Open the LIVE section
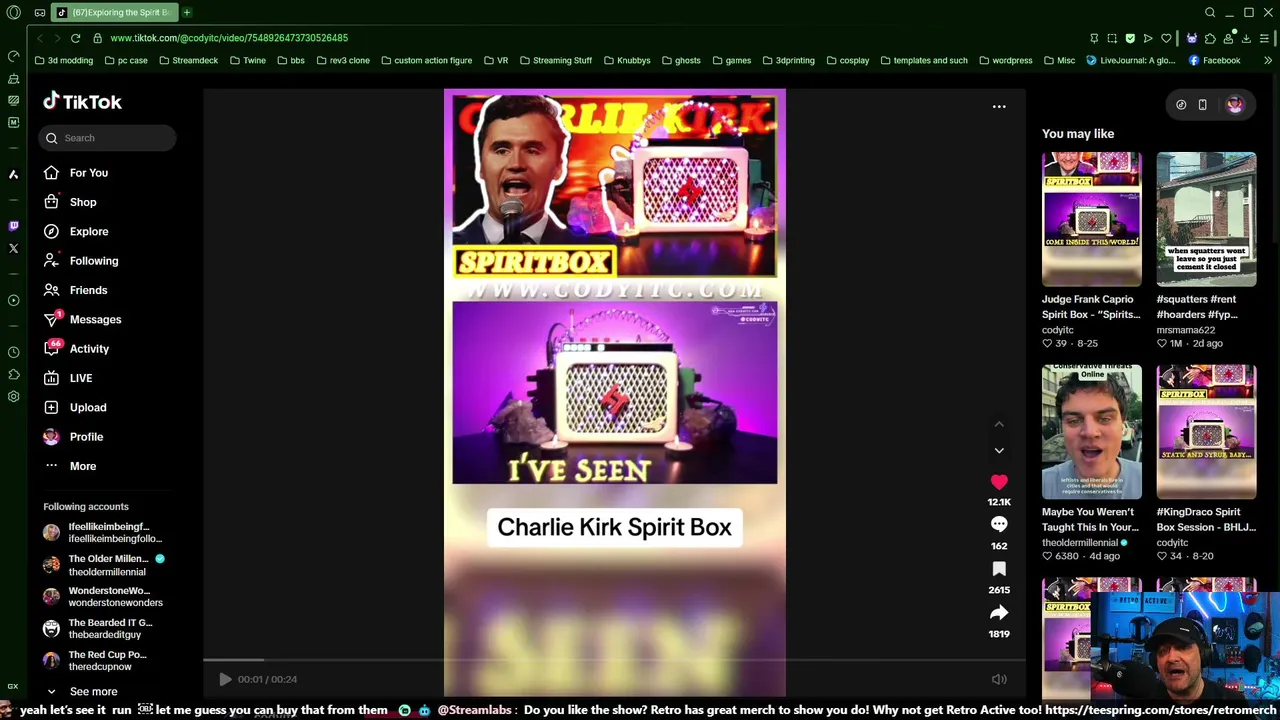This screenshot has height=720, width=1280. 68,378
